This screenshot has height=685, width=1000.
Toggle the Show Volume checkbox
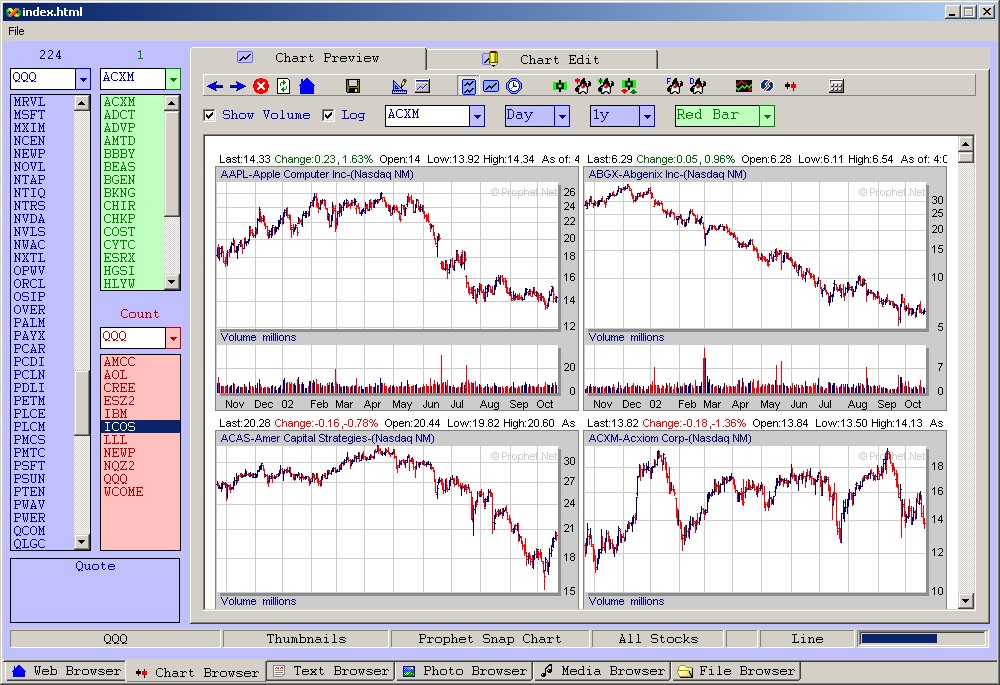tap(209, 115)
